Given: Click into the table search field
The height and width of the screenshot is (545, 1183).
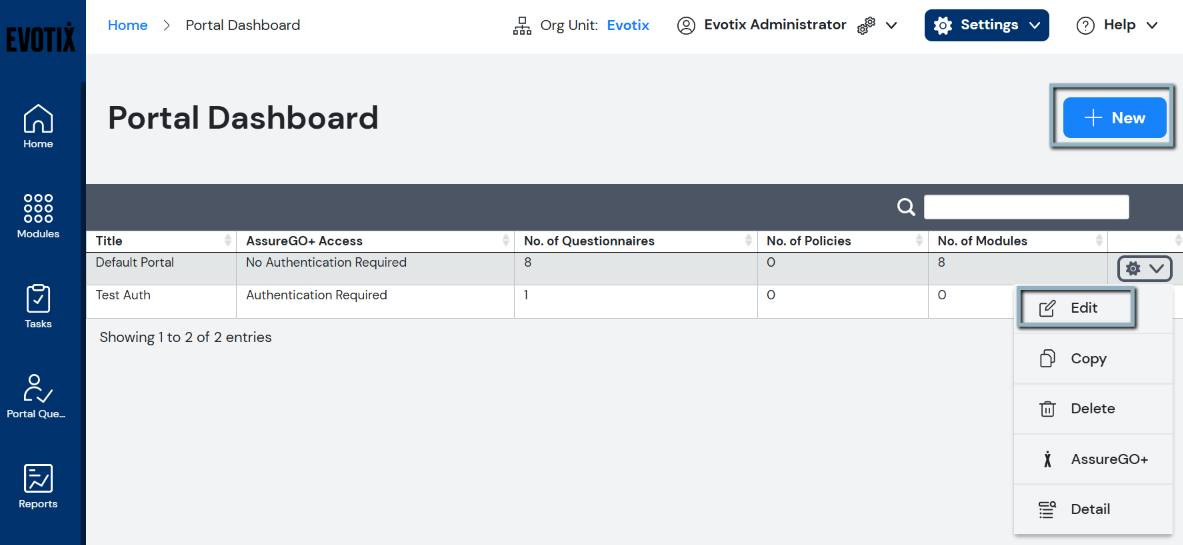Looking at the screenshot, I should pyautogui.click(x=1026, y=207).
